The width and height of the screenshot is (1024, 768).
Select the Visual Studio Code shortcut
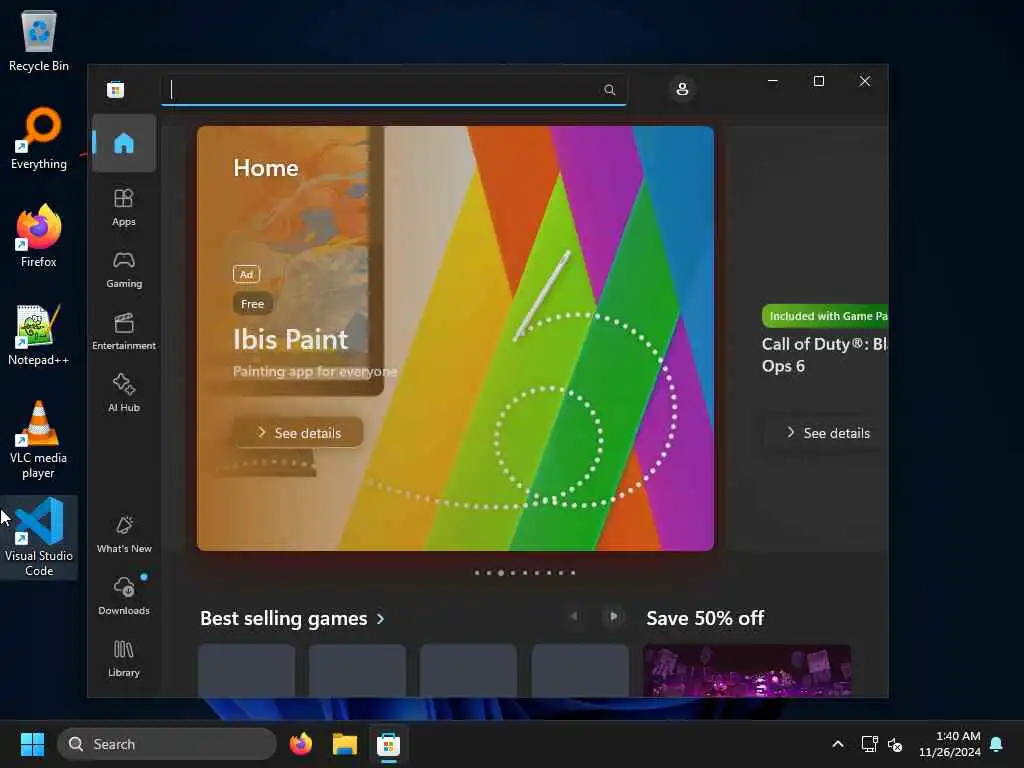(x=39, y=537)
